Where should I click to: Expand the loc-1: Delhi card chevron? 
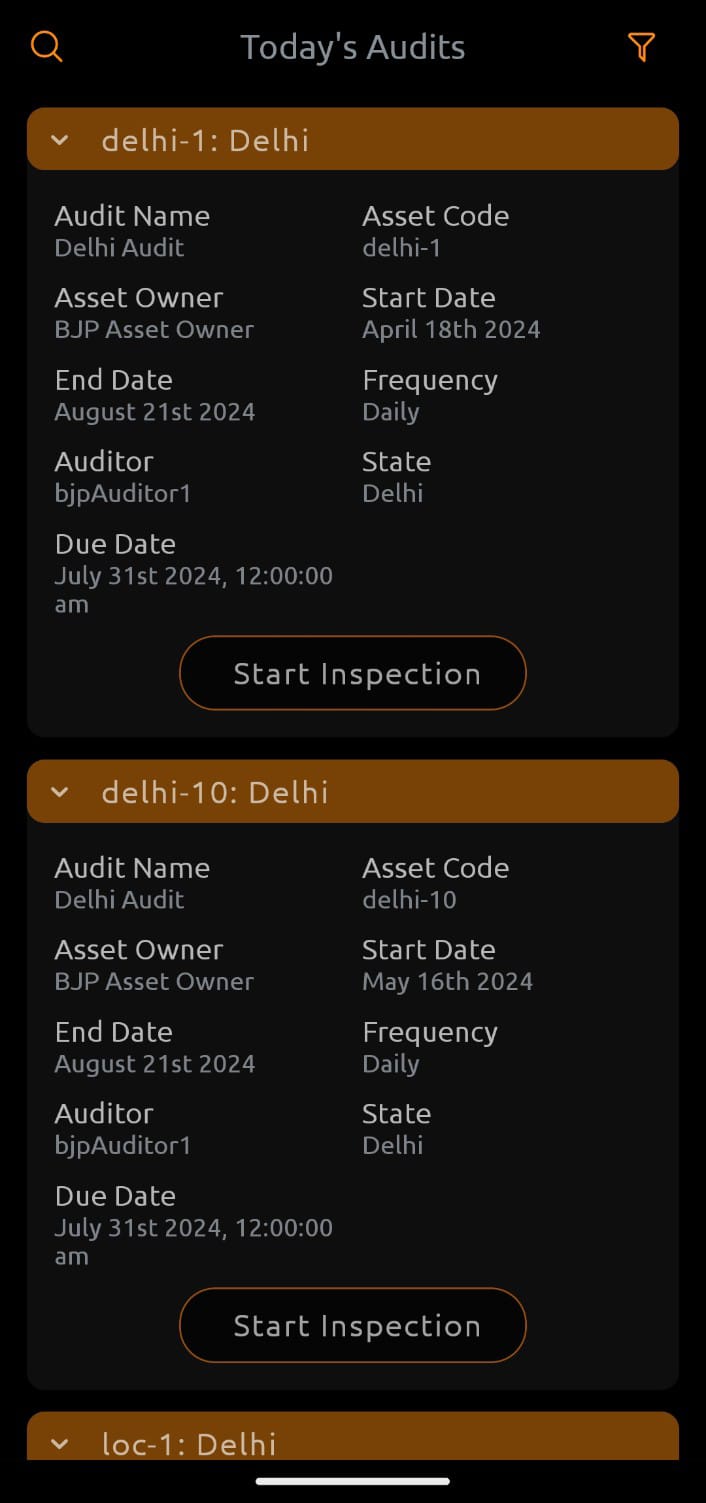click(60, 1443)
